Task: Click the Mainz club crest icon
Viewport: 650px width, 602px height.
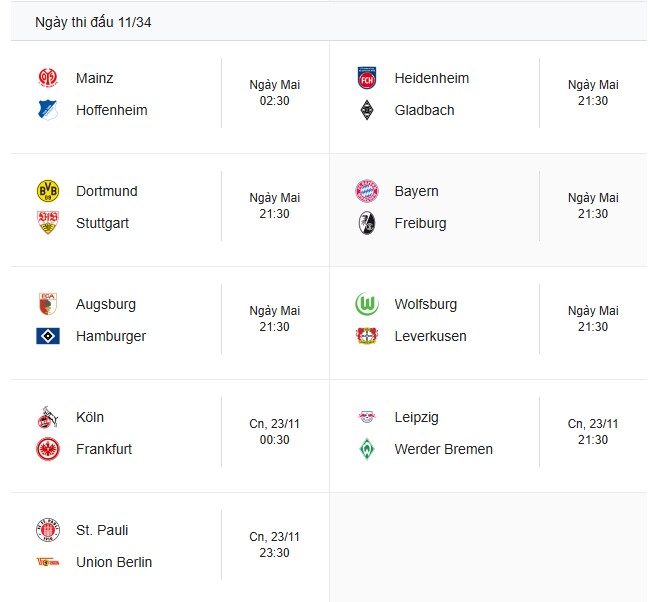Action: 47,78
